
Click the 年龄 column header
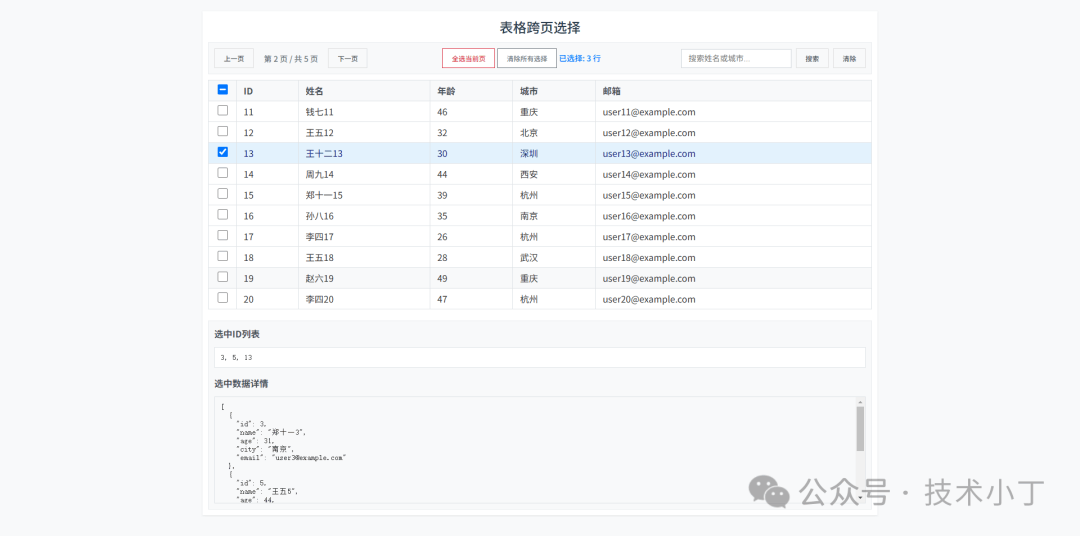coord(446,91)
